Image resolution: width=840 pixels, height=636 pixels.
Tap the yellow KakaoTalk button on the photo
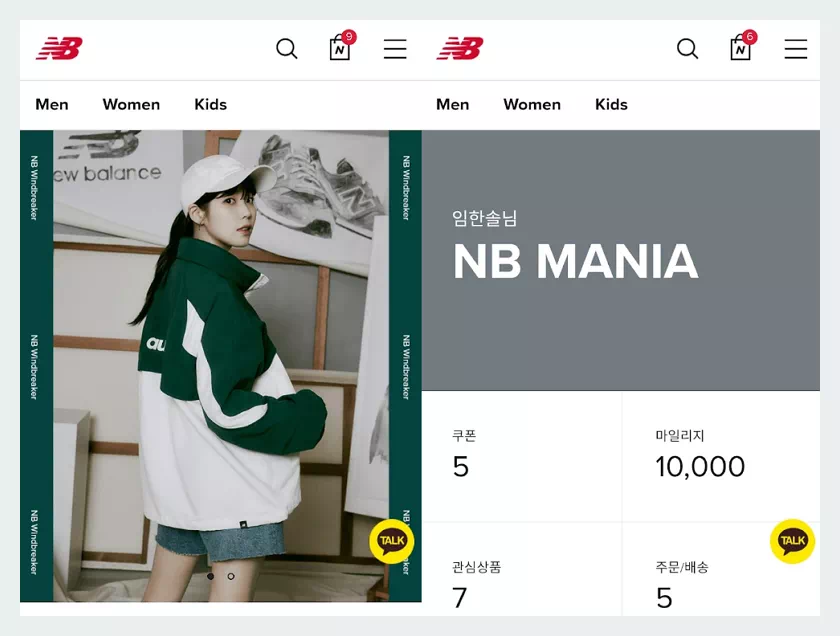(x=391, y=540)
